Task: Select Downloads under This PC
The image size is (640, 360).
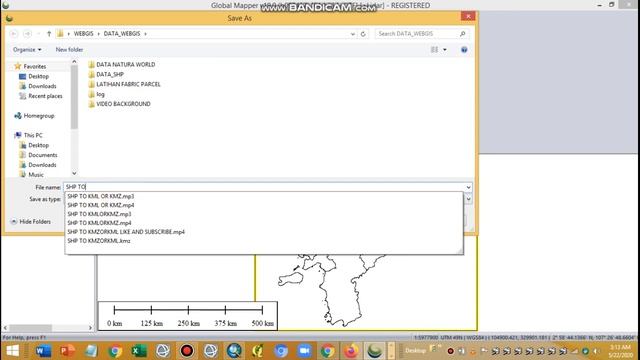Action: (38, 165)
